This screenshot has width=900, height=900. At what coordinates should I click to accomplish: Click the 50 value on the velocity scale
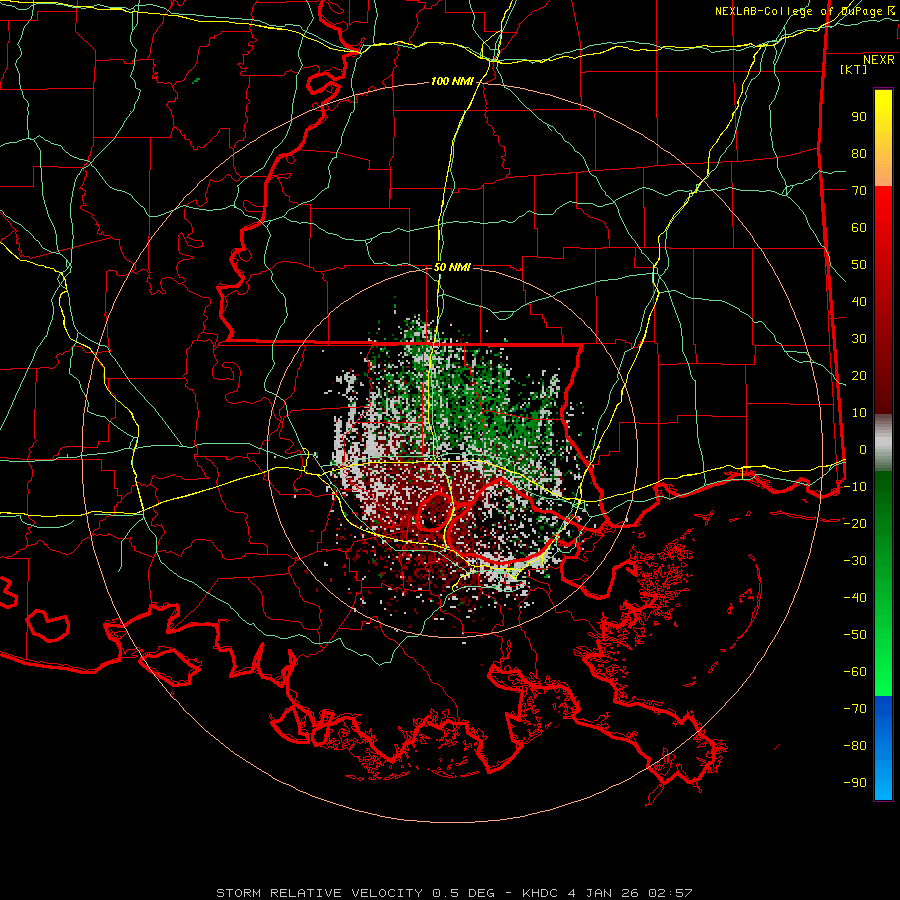(x=859, y=265)
